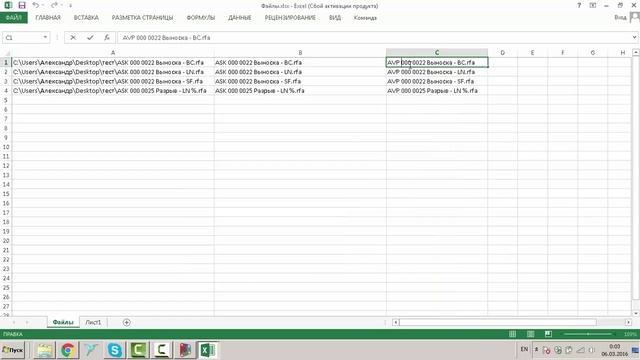640x360 pixels.
Task: Select row 5 header
Action: coord(6,100)
